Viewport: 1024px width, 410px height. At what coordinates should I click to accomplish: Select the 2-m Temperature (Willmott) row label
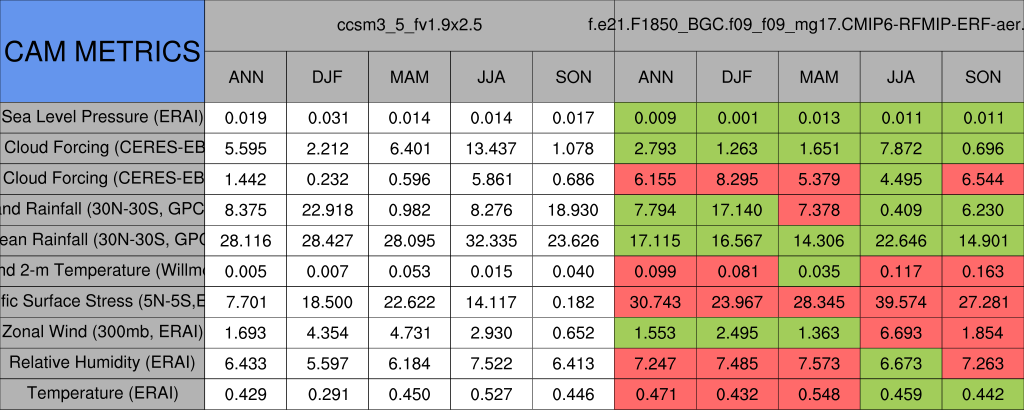102,270
